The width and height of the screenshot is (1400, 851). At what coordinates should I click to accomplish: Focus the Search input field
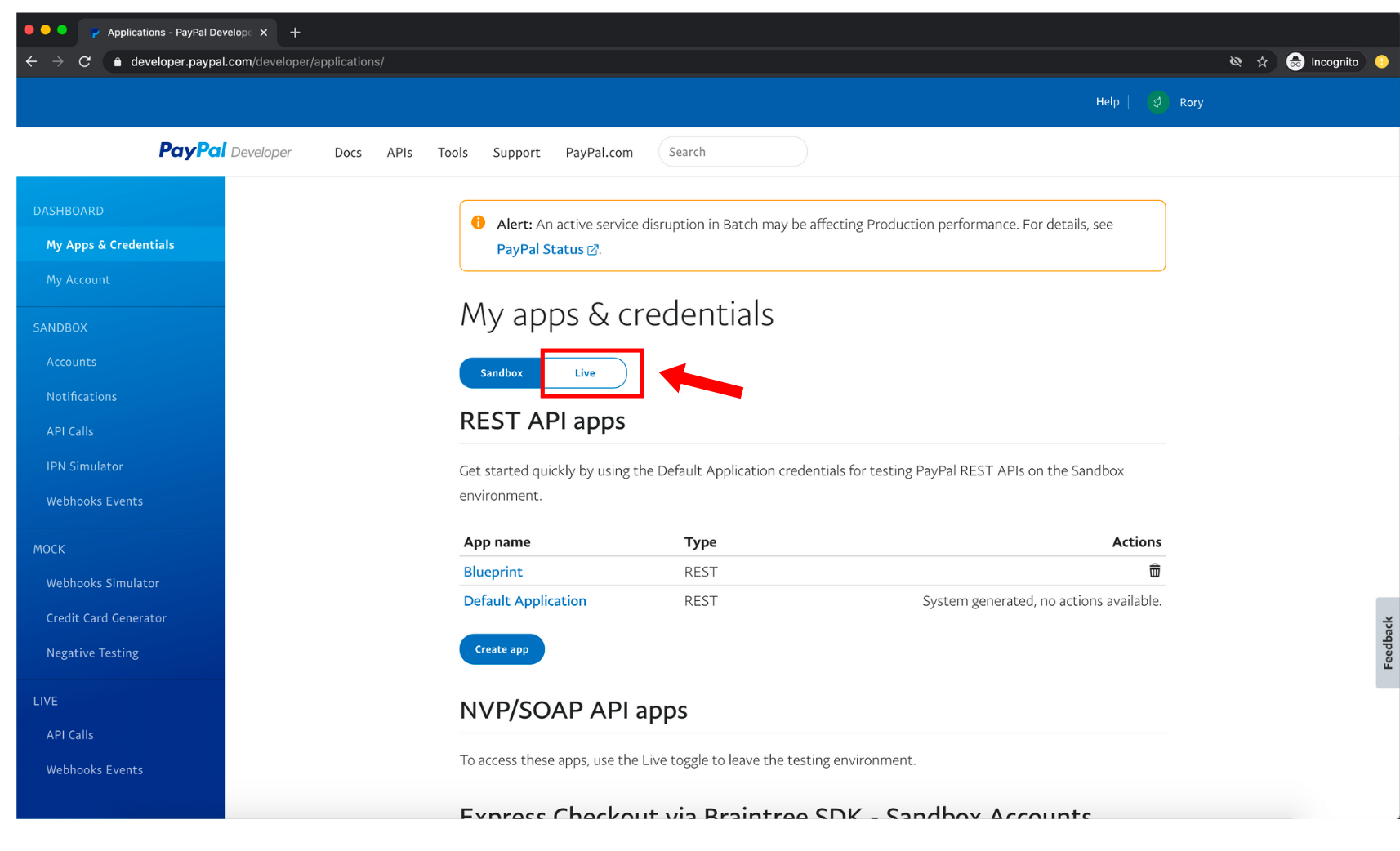point(733,152)
